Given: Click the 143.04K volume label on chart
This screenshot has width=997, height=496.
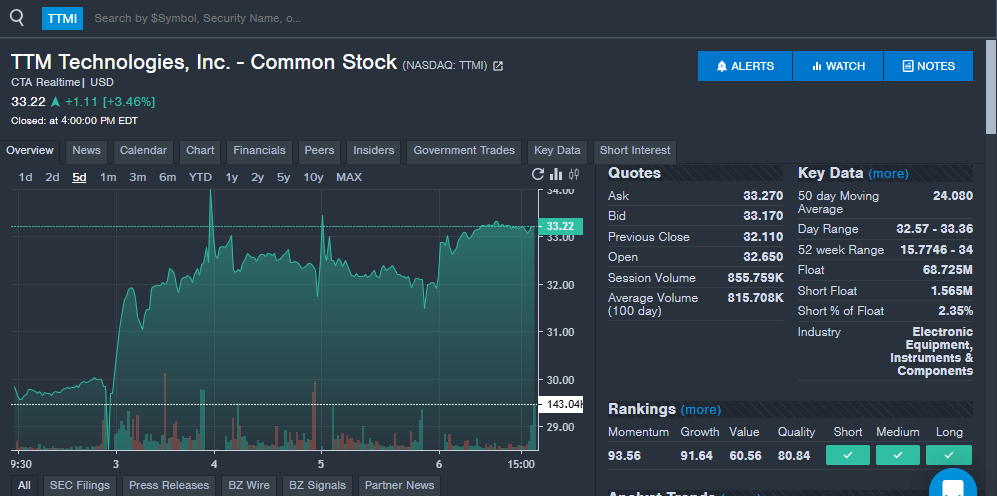Looking at the screenshot, I should point(561,404).
